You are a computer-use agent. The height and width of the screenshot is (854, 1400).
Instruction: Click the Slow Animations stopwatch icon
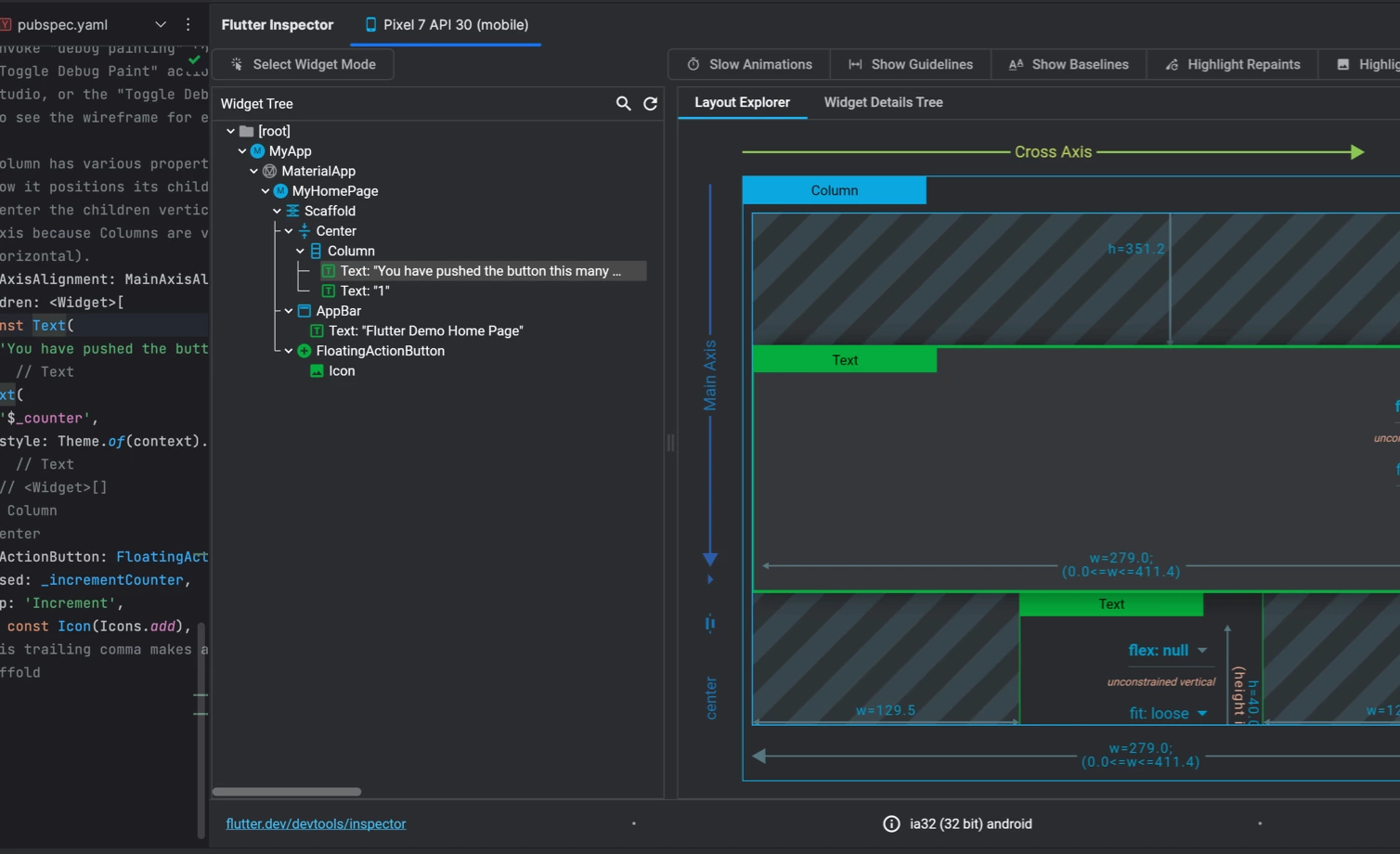click(x=693, y=64)
